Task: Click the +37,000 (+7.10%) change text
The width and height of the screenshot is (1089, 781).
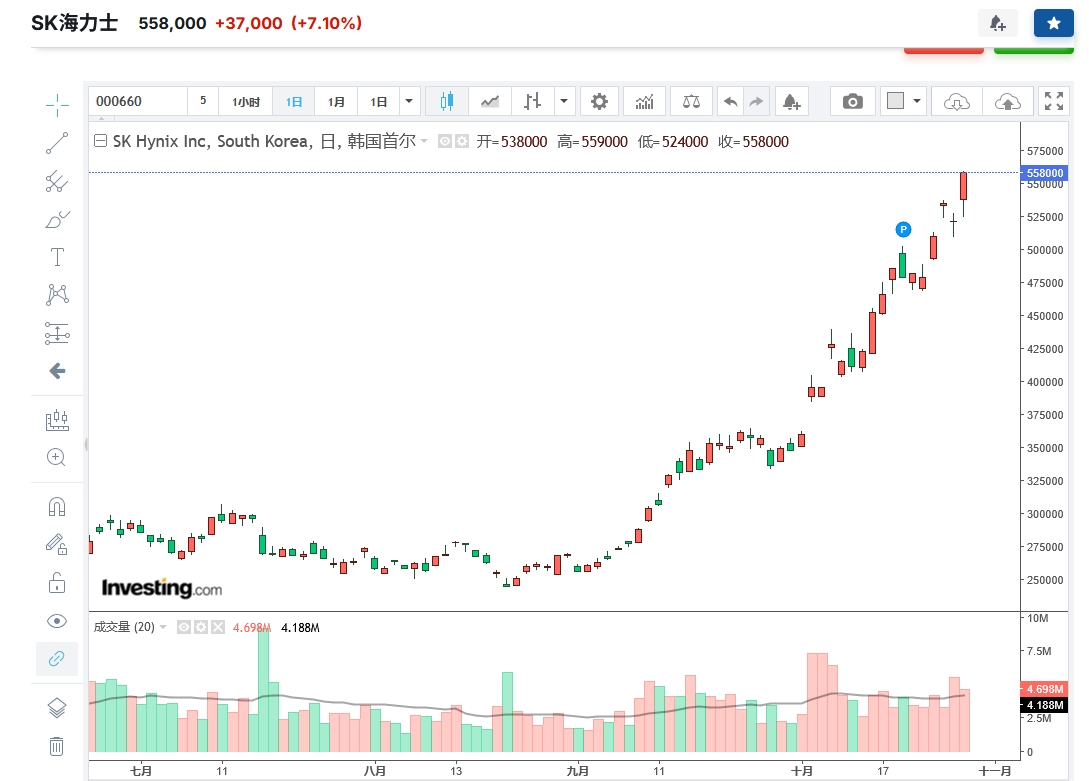Action: click(288, 23)
